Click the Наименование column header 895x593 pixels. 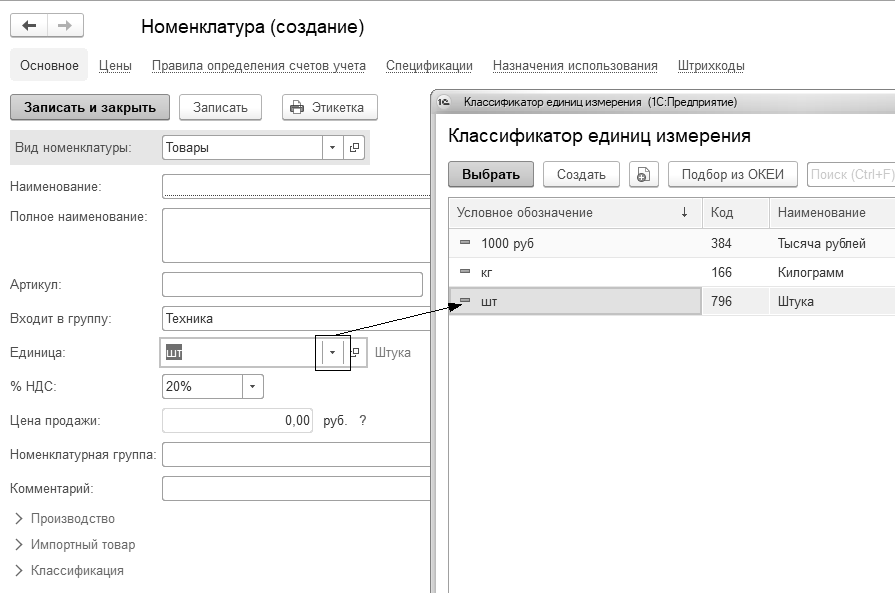point(832,213)
